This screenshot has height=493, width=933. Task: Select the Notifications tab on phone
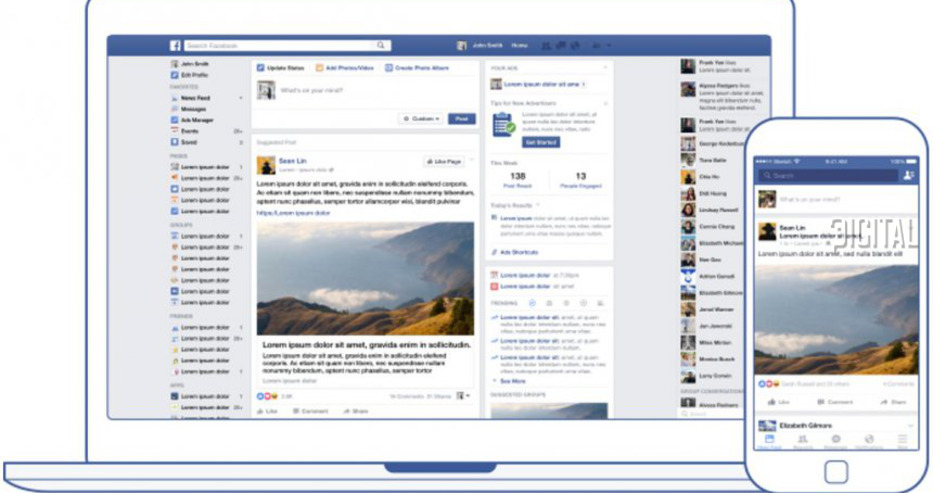[x=869, y=441]
